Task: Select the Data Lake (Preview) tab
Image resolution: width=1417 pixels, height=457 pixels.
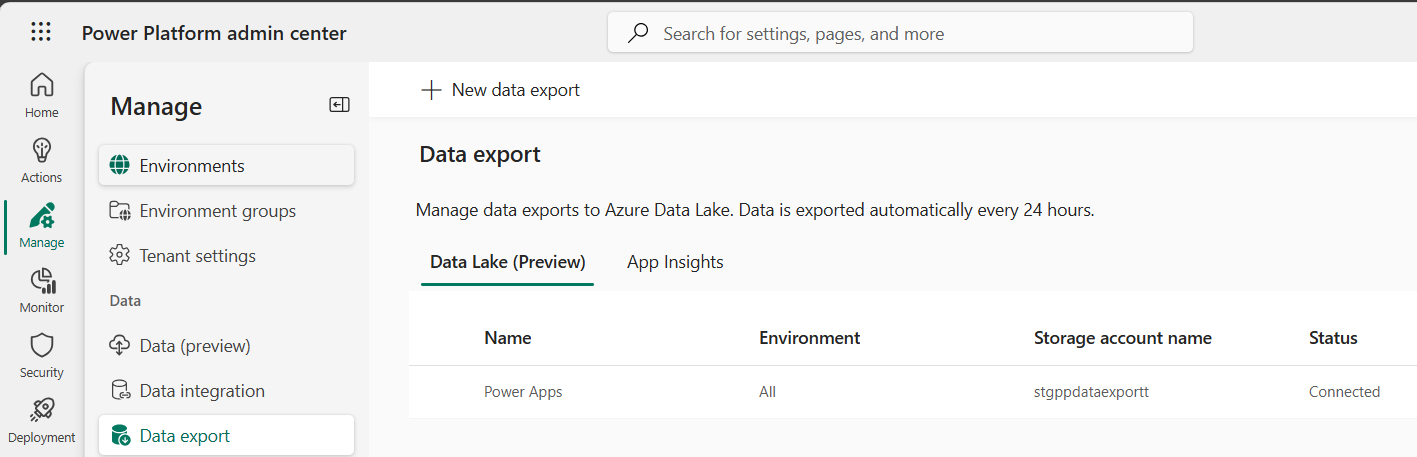Action: click(x=507, y=262)
